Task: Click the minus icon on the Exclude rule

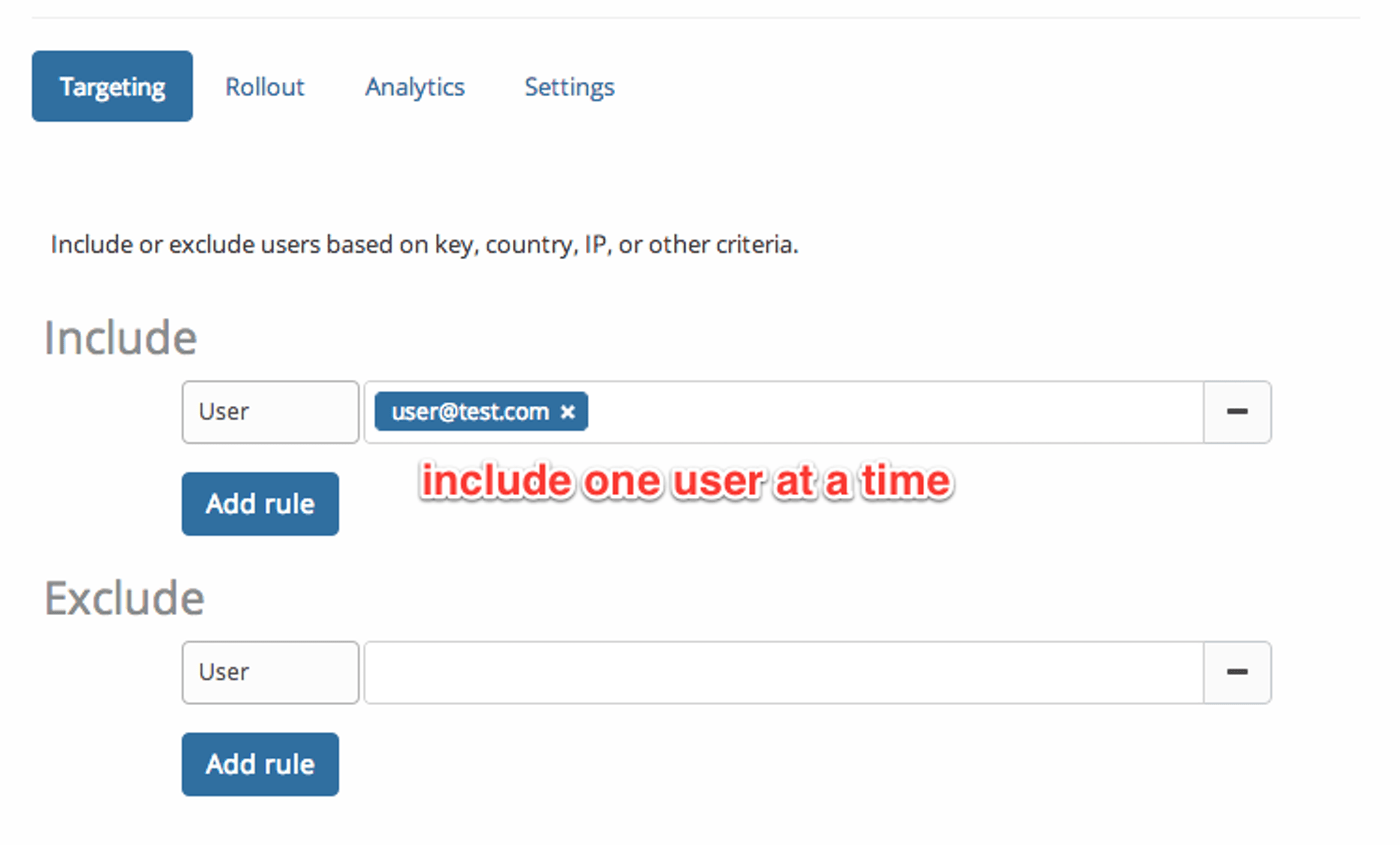Action: [x=1237, y=672]
